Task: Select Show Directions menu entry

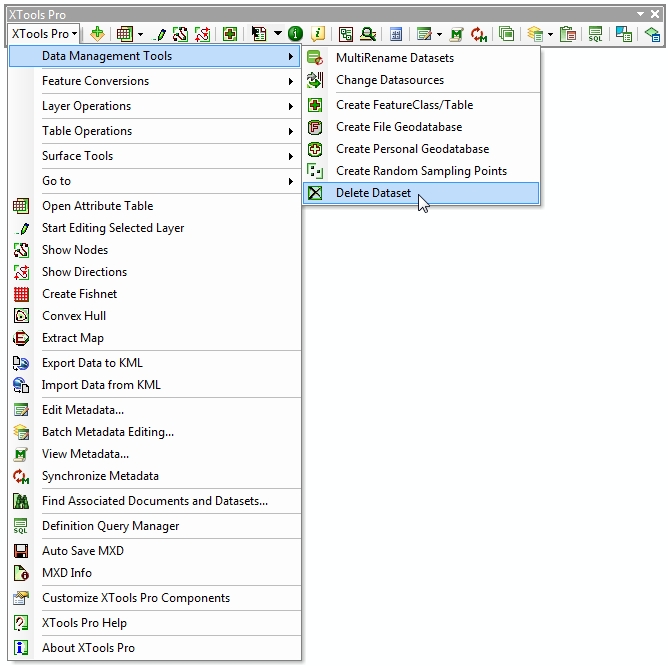Action: [x=155, y=272]
